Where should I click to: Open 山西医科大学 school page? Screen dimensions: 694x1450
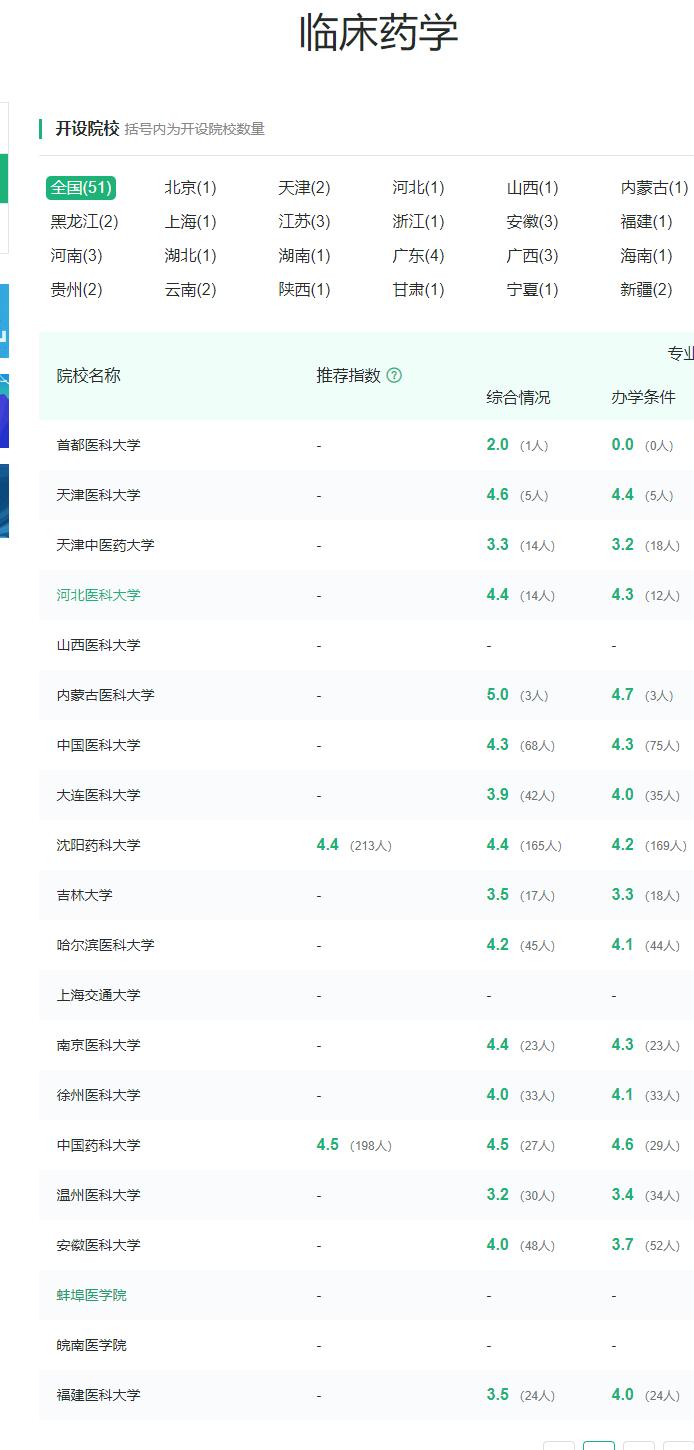pyautogui.click(x=98, y=645)
